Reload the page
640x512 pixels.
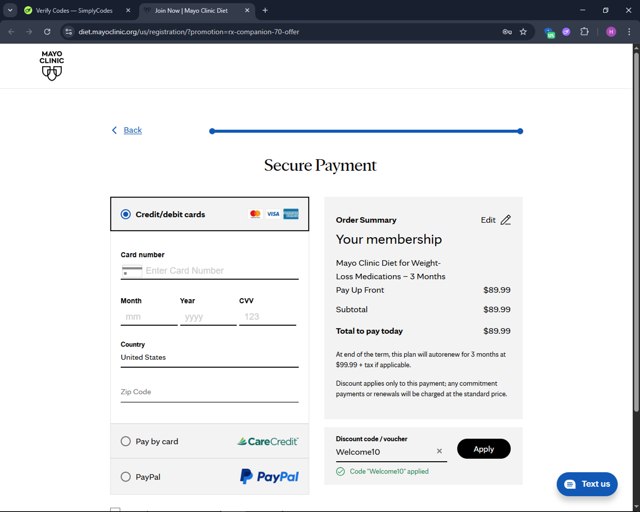47,32
